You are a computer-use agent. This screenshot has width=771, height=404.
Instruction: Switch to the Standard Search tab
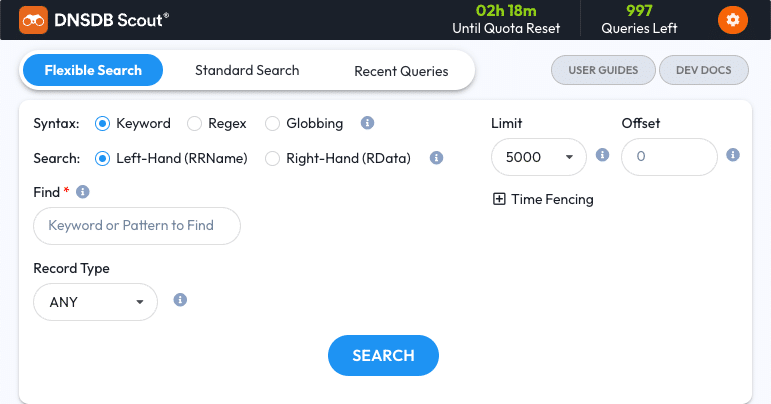coord(247,70)
